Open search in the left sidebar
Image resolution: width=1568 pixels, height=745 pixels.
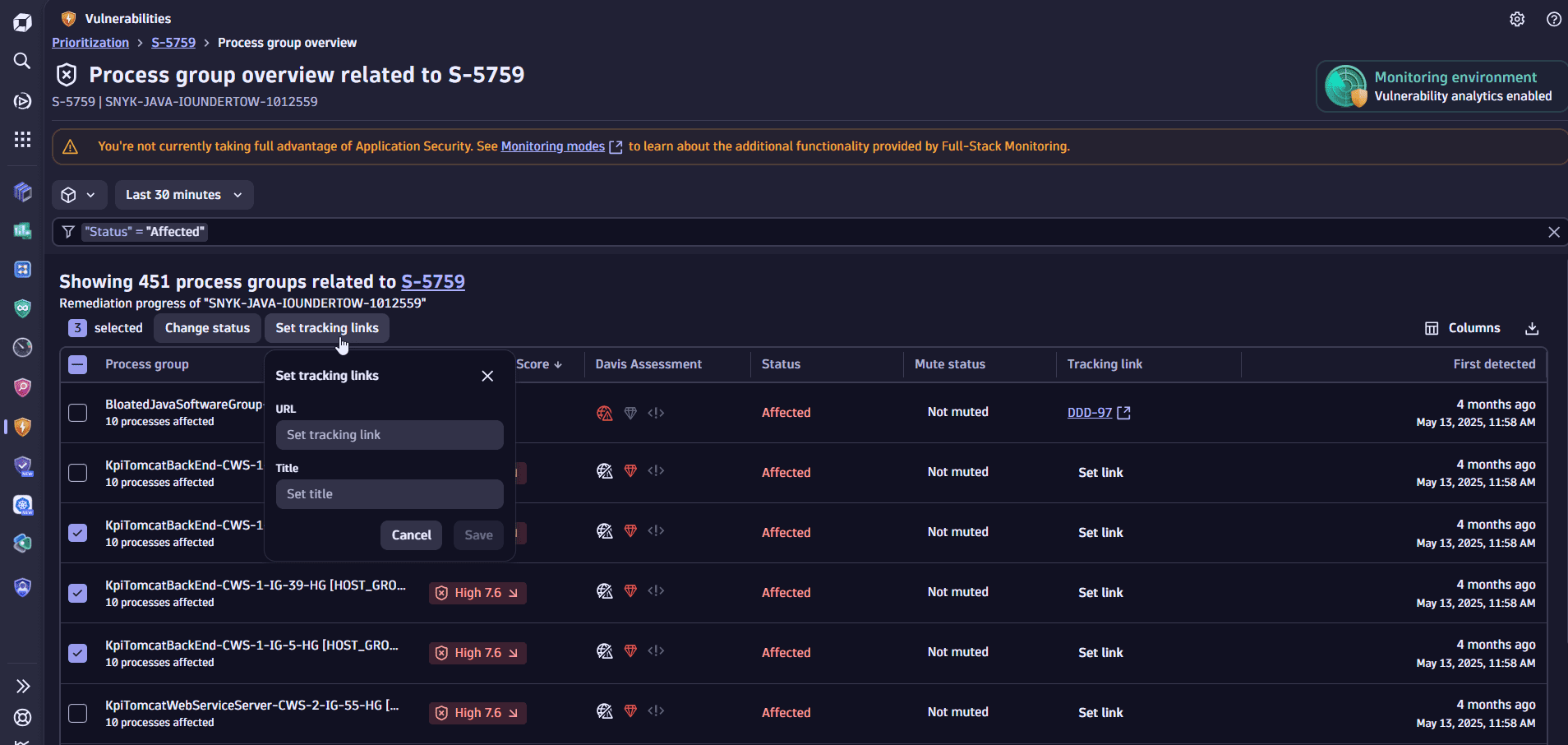click(22, 61)
